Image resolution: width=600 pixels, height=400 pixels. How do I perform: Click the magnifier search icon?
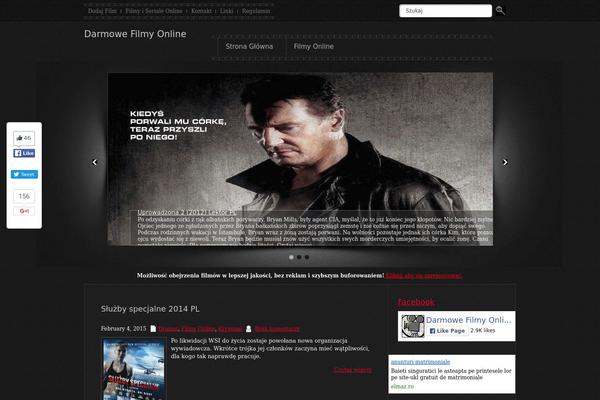[500, 11]
